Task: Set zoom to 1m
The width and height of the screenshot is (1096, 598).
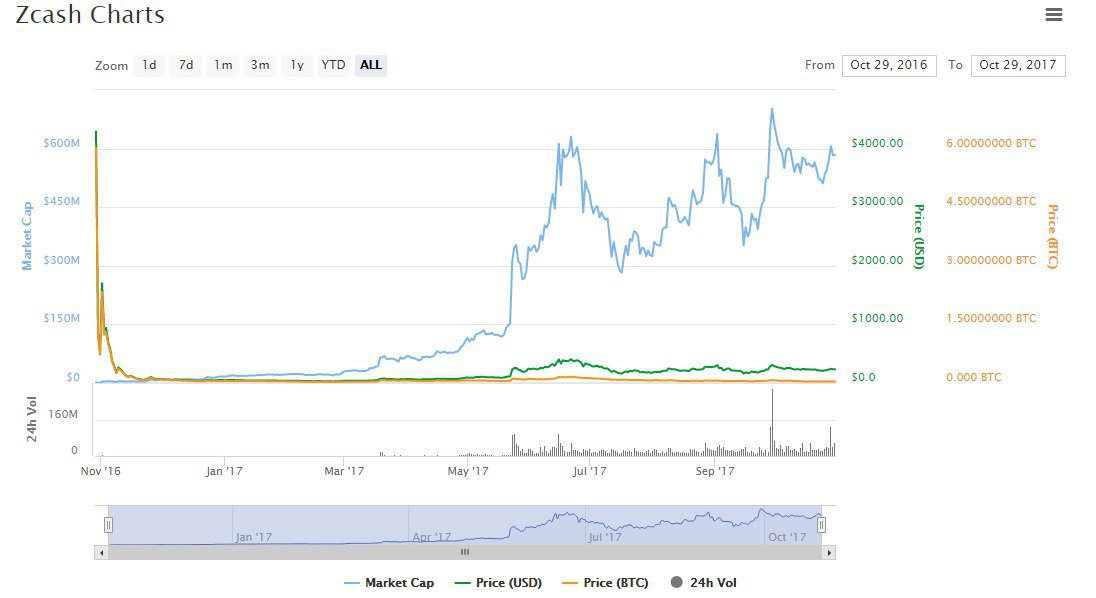Action: (x=223, y=65)
